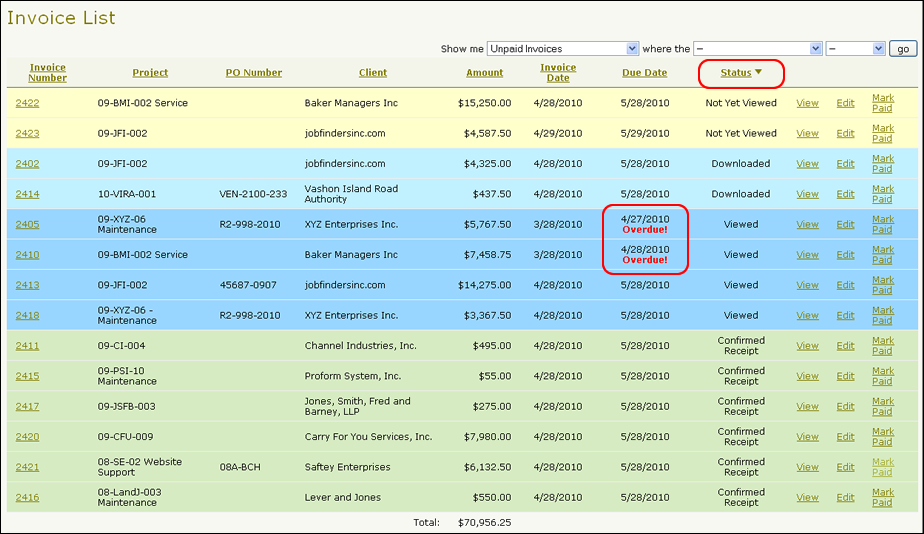Viewport: 924px width, 534px height.
Task: Sort list by Project column header
Action: [150, 73]
